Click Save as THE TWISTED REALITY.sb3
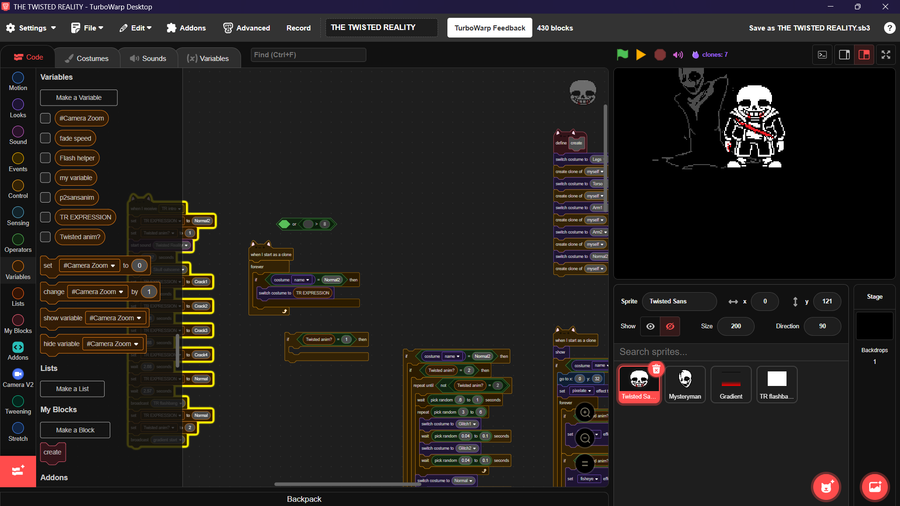 809,28
